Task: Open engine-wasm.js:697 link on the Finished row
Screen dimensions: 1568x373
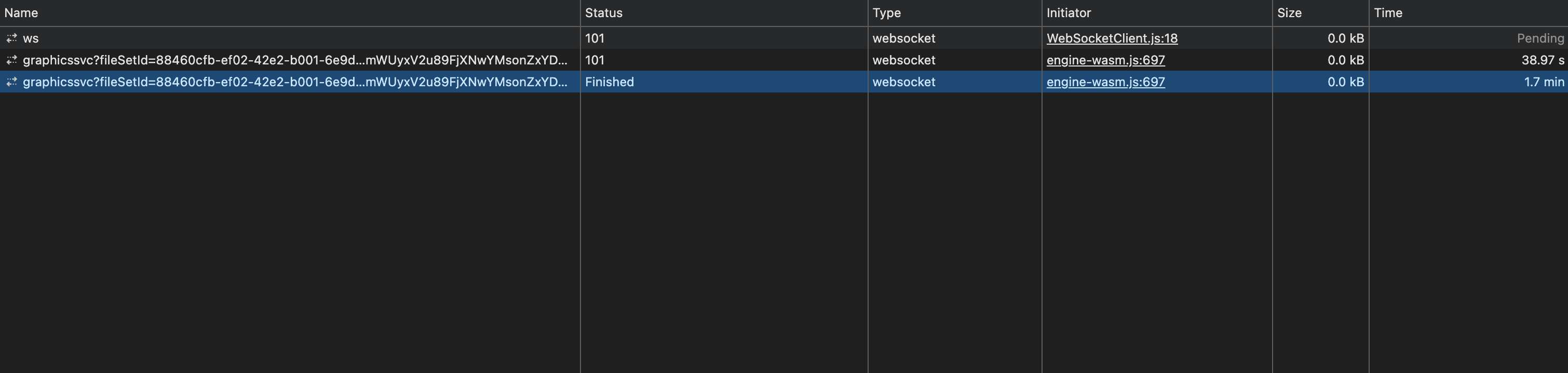Action: (x=1105, y=82)
